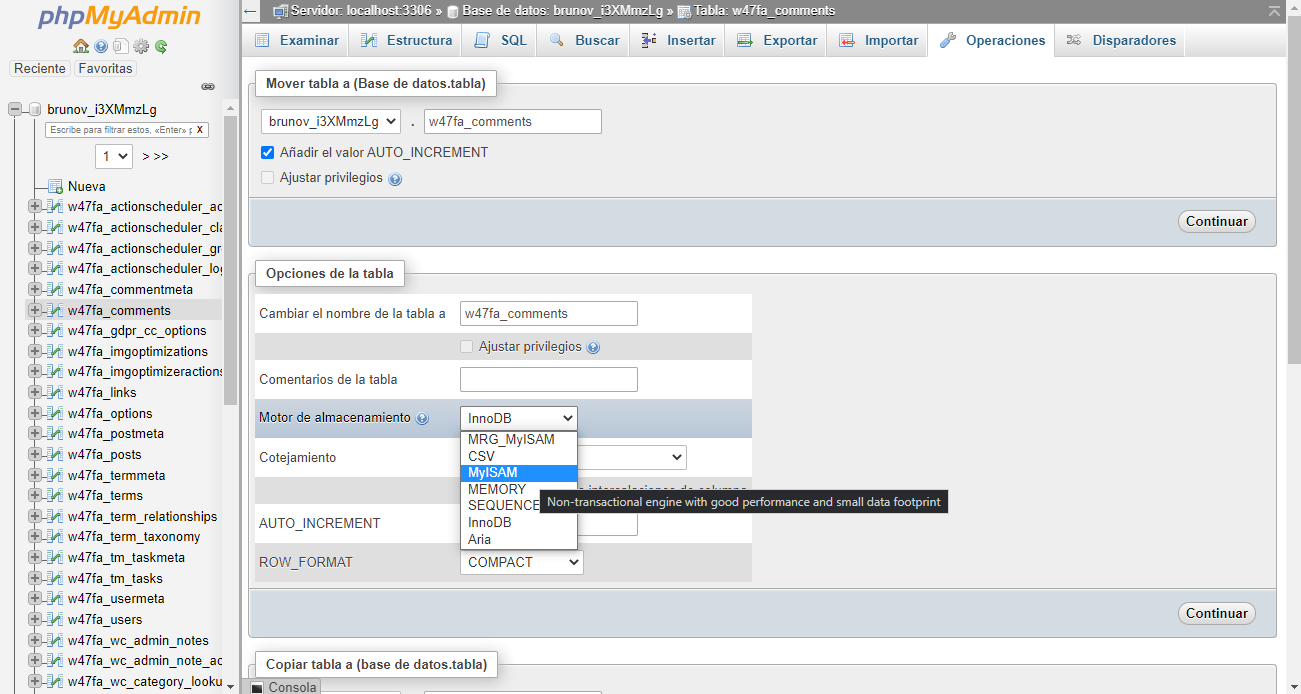The image size is (1301, 694).
Task: Clear the table filter with red X
Action: click(x=200, y=130)
